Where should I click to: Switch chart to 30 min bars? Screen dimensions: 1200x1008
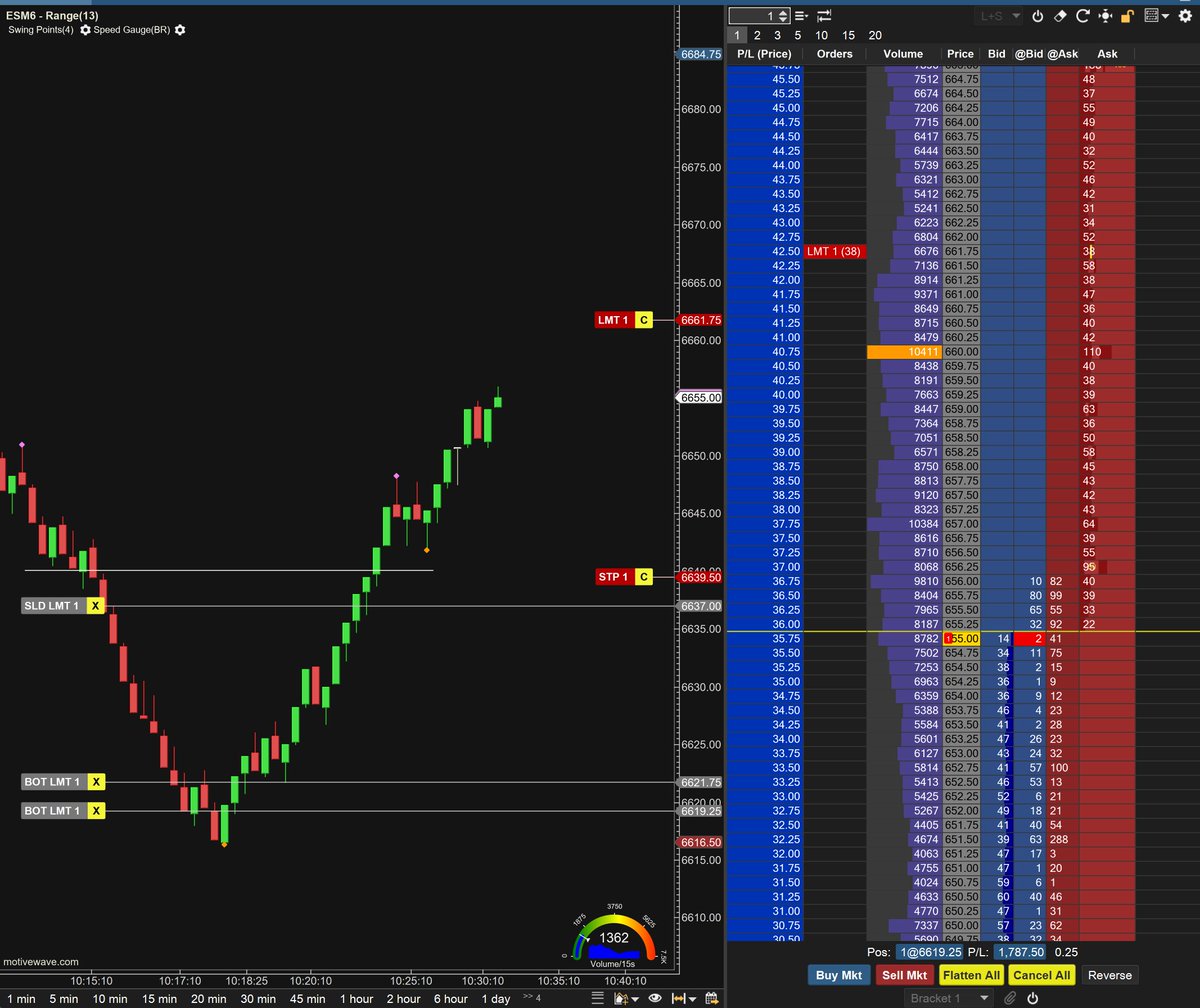click(258, 999)
